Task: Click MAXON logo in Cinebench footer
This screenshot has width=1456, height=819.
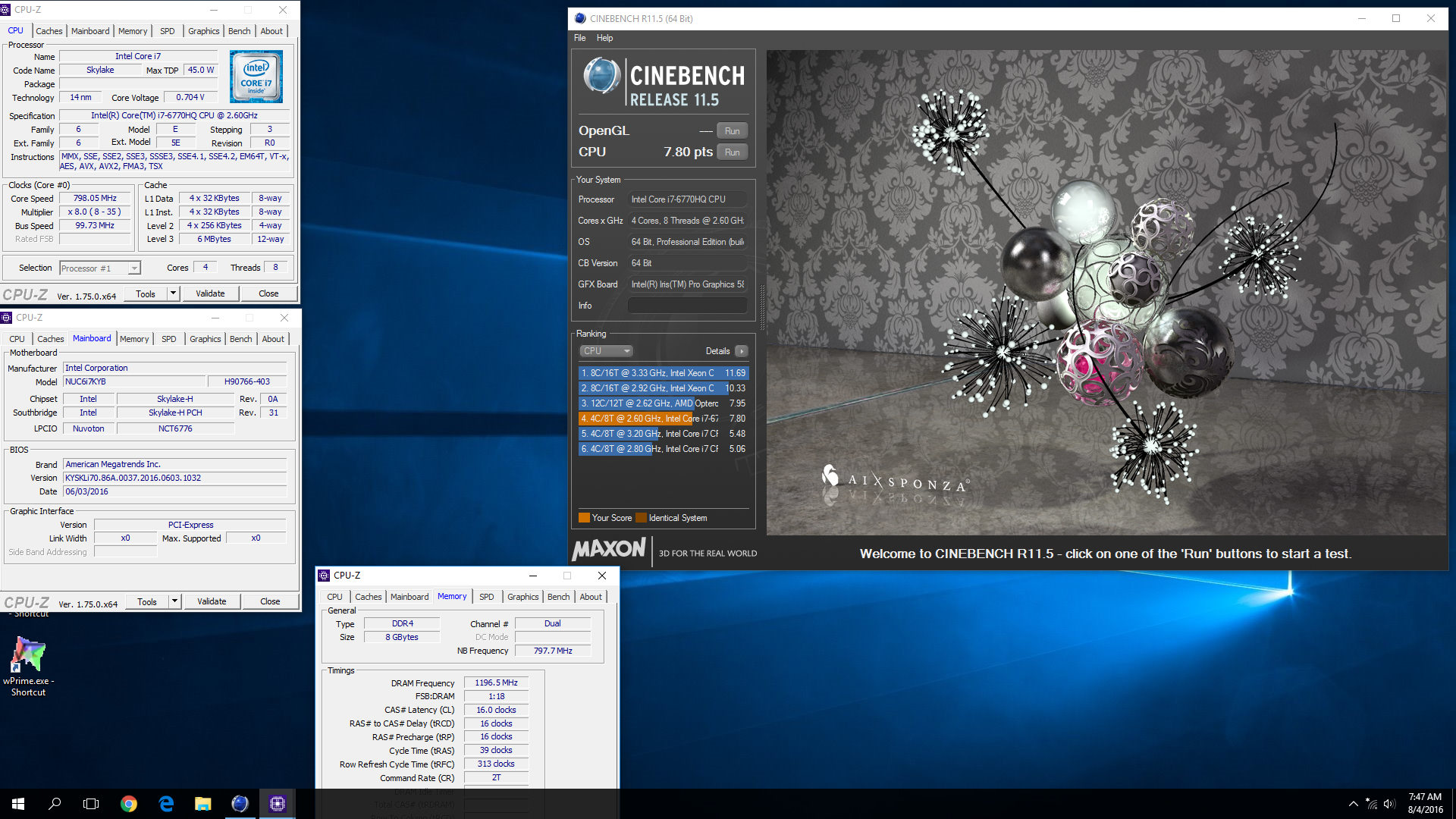Action: 609,549
